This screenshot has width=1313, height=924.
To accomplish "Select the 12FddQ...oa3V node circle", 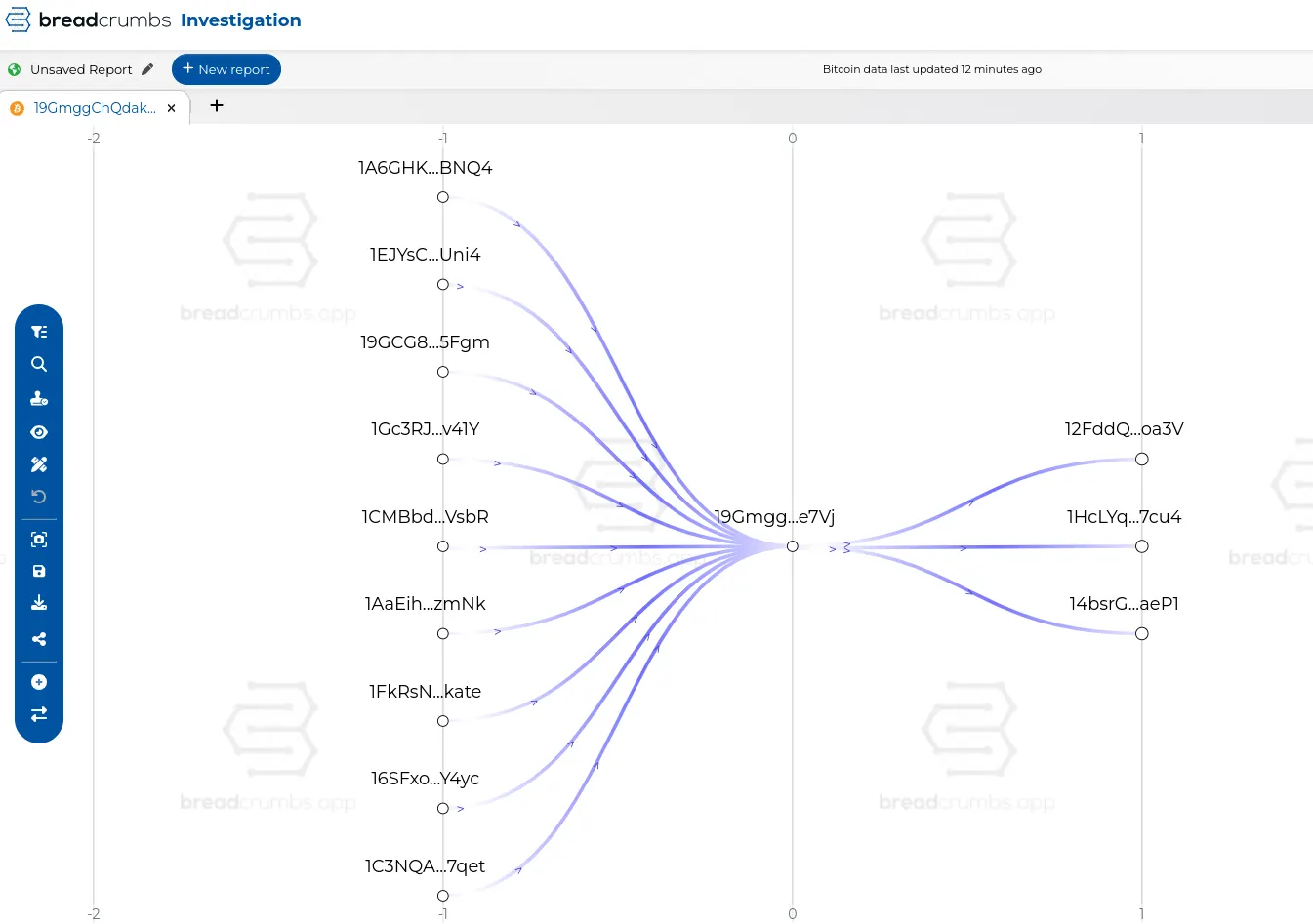I will (1141, 459).
